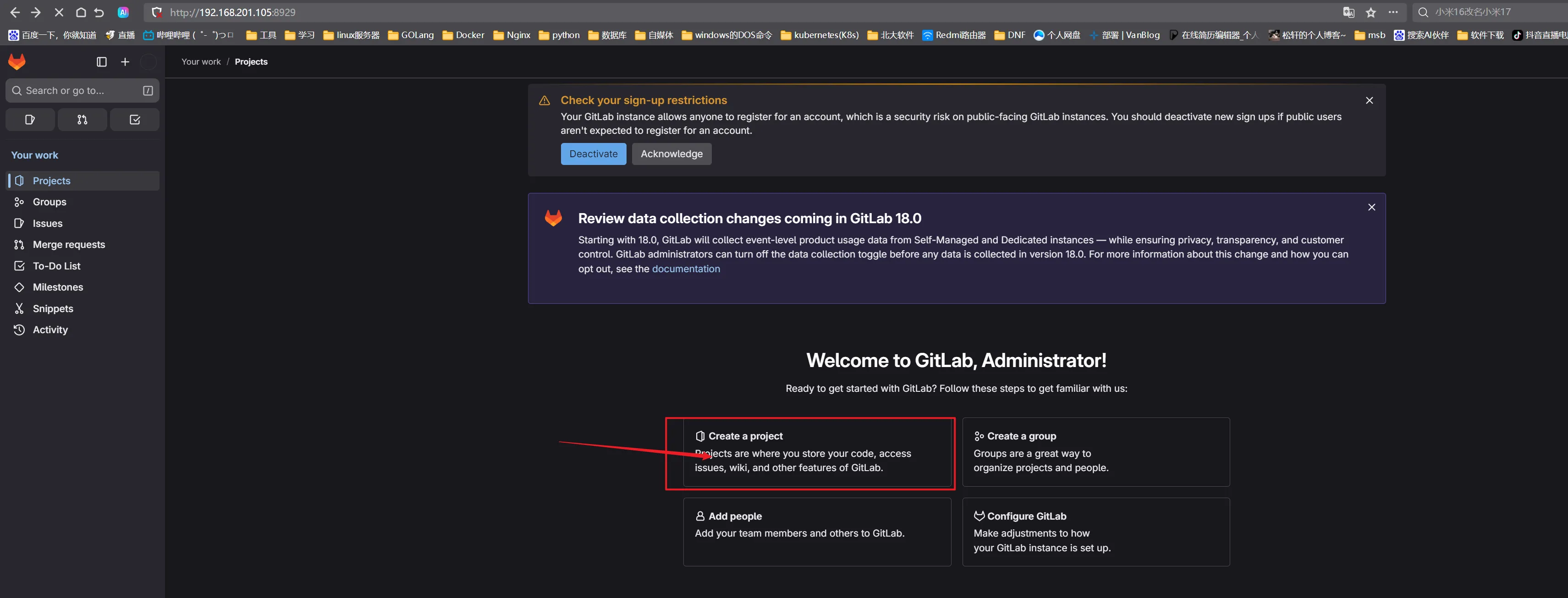
Task: Open the windows的DOS命令 bookmark folder
Action: pyautogui.click(x=727, y=35)
